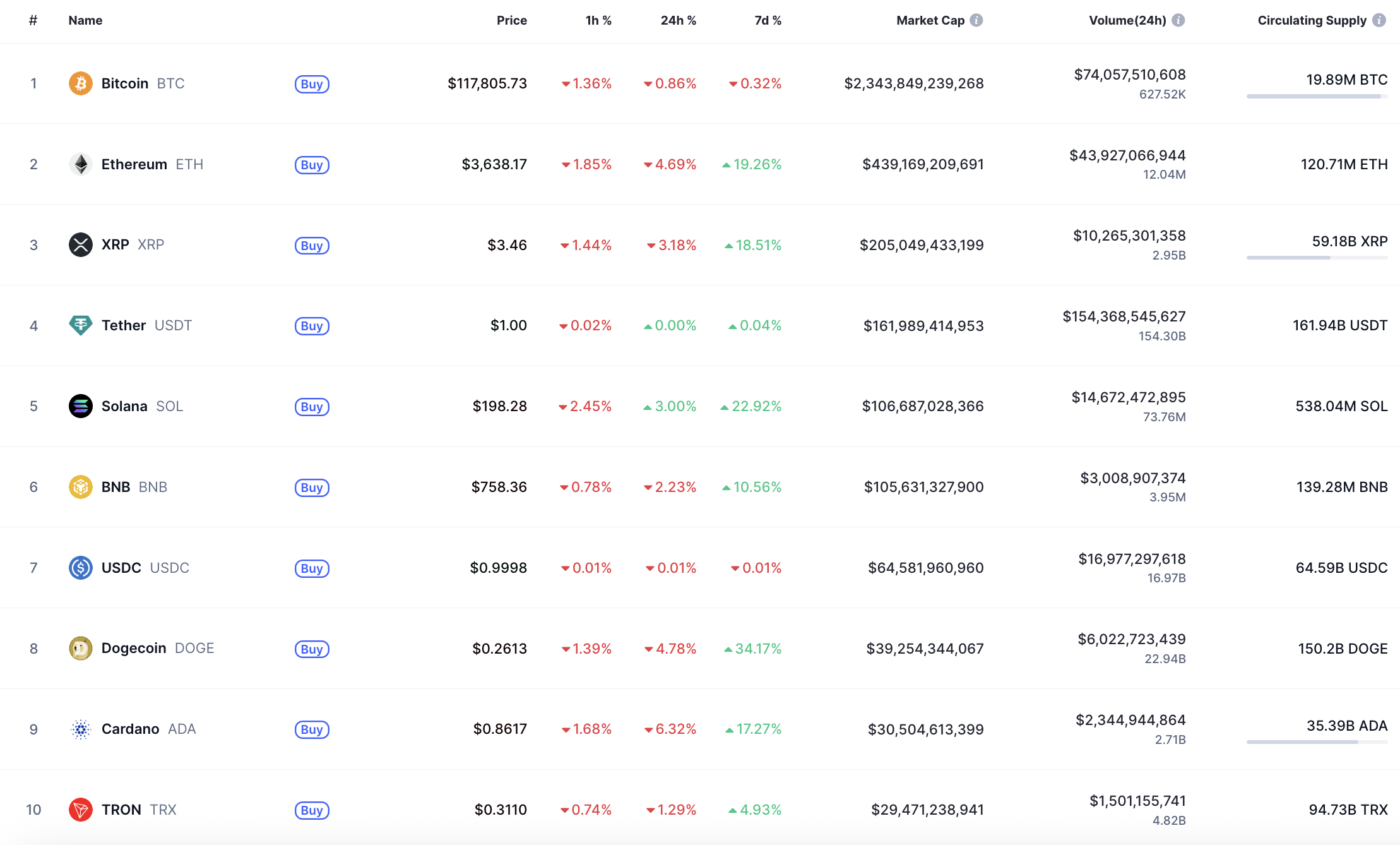Viewport: 1400px width, 845px height.
Task: Open the Market Cap info tooltip icon
Action: (x=976, y=20)
